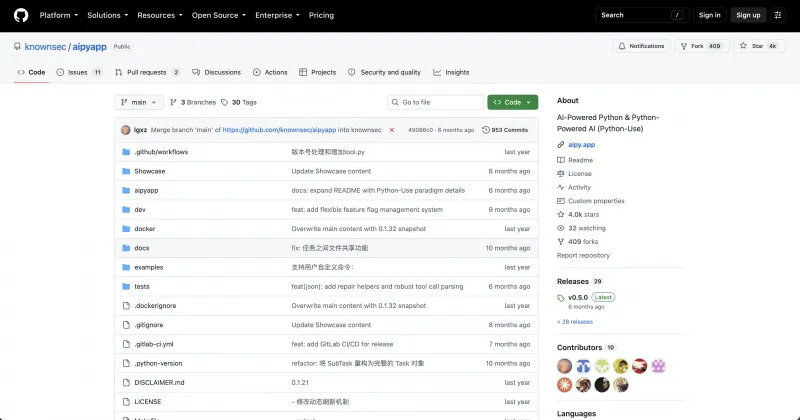Open the Activity link
Screen dimensions: 800x420
coord(574,188)
